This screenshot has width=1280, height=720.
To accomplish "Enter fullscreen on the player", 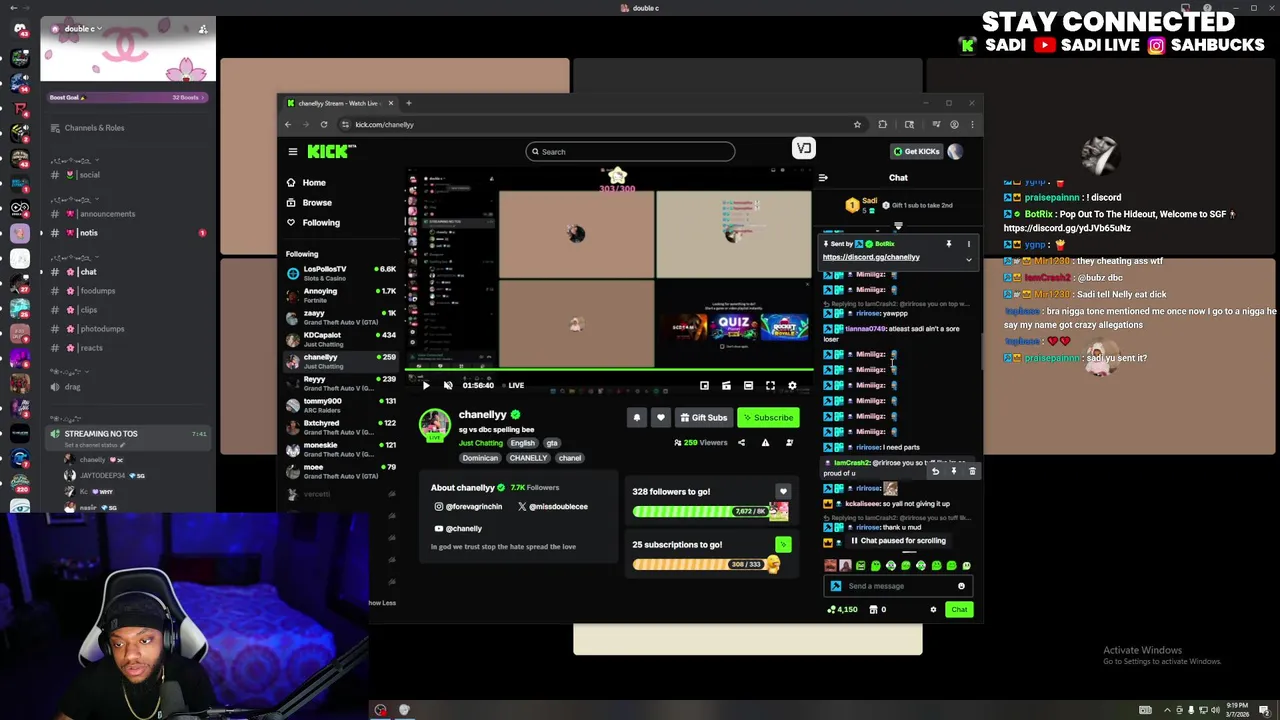I will point(770,386).
